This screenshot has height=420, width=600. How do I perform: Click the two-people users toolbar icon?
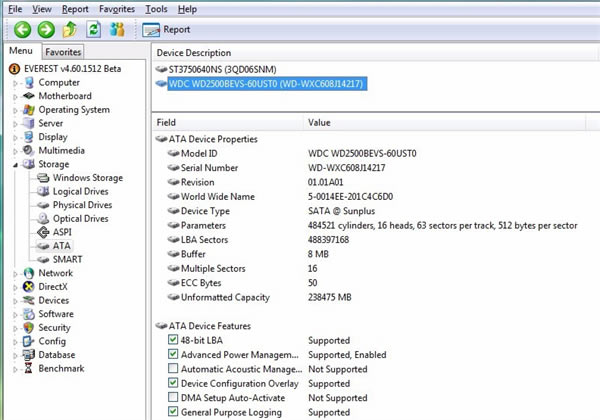coord(118,30)
